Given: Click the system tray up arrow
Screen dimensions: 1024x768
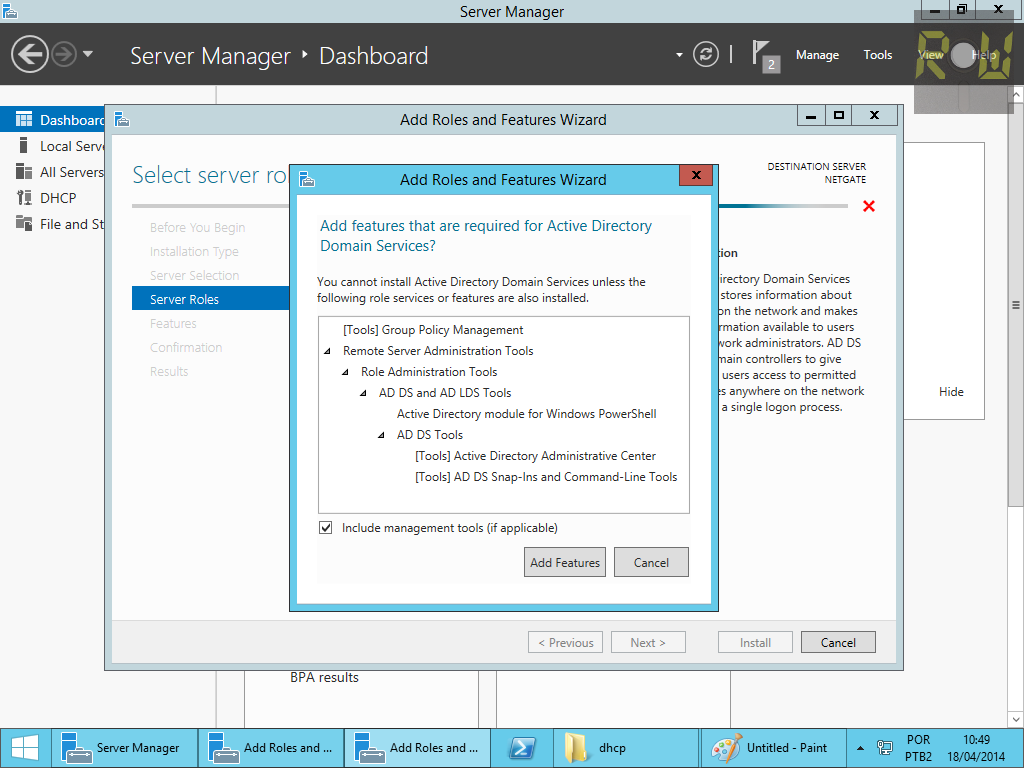Looking at the screenshot, I should 858,747.
